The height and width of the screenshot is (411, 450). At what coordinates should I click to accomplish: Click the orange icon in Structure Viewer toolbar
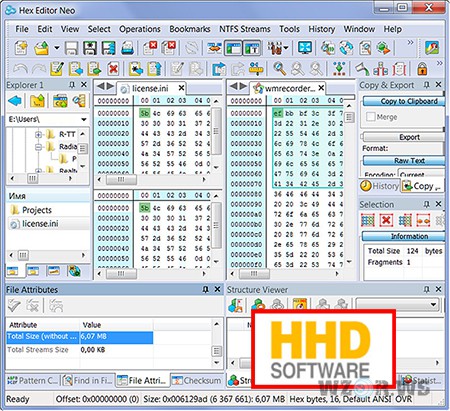click(300, 304)
